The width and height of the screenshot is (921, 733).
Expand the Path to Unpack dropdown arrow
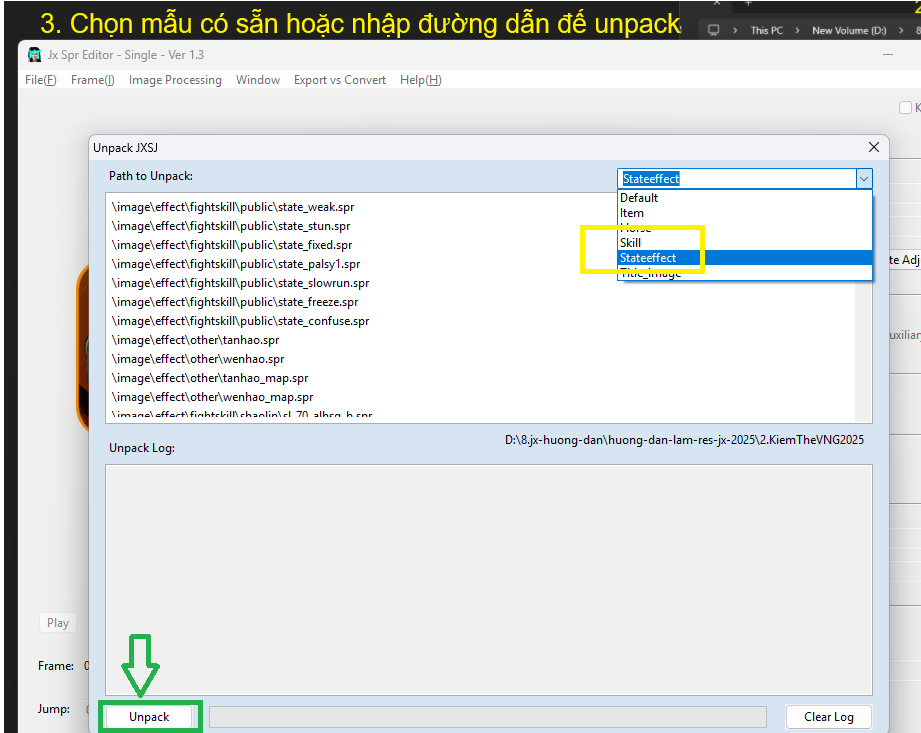pyautogui.click(x=863, y=179)
